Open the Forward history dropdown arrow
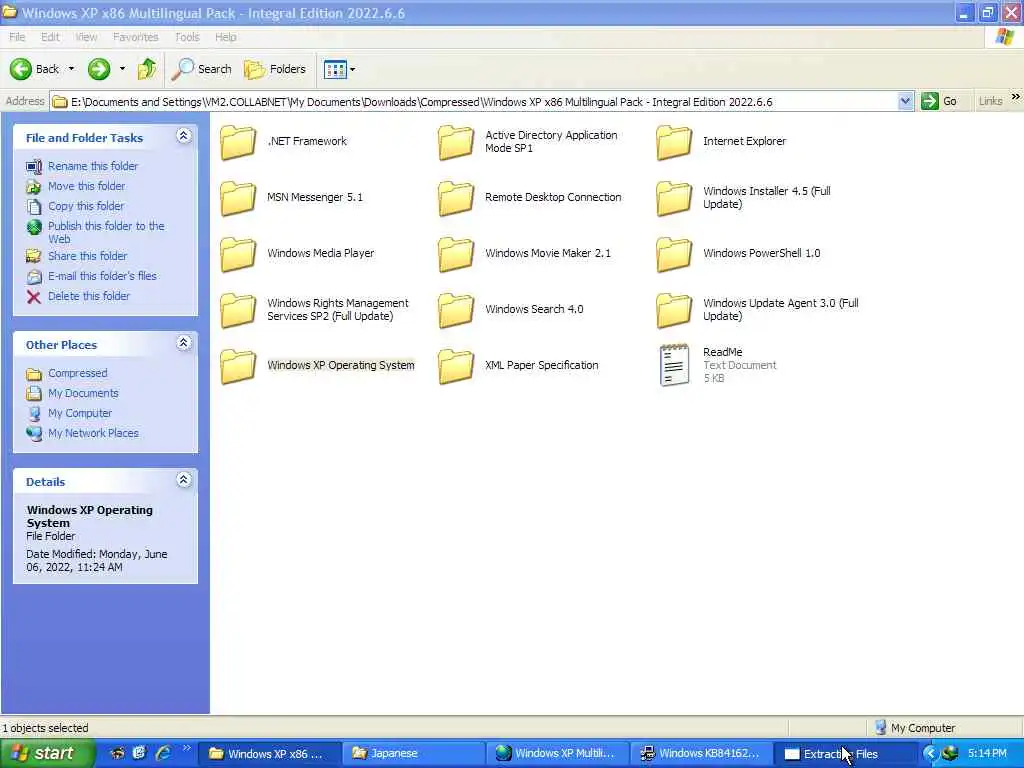The image size is (1024, 768). [x=121, y=69]
